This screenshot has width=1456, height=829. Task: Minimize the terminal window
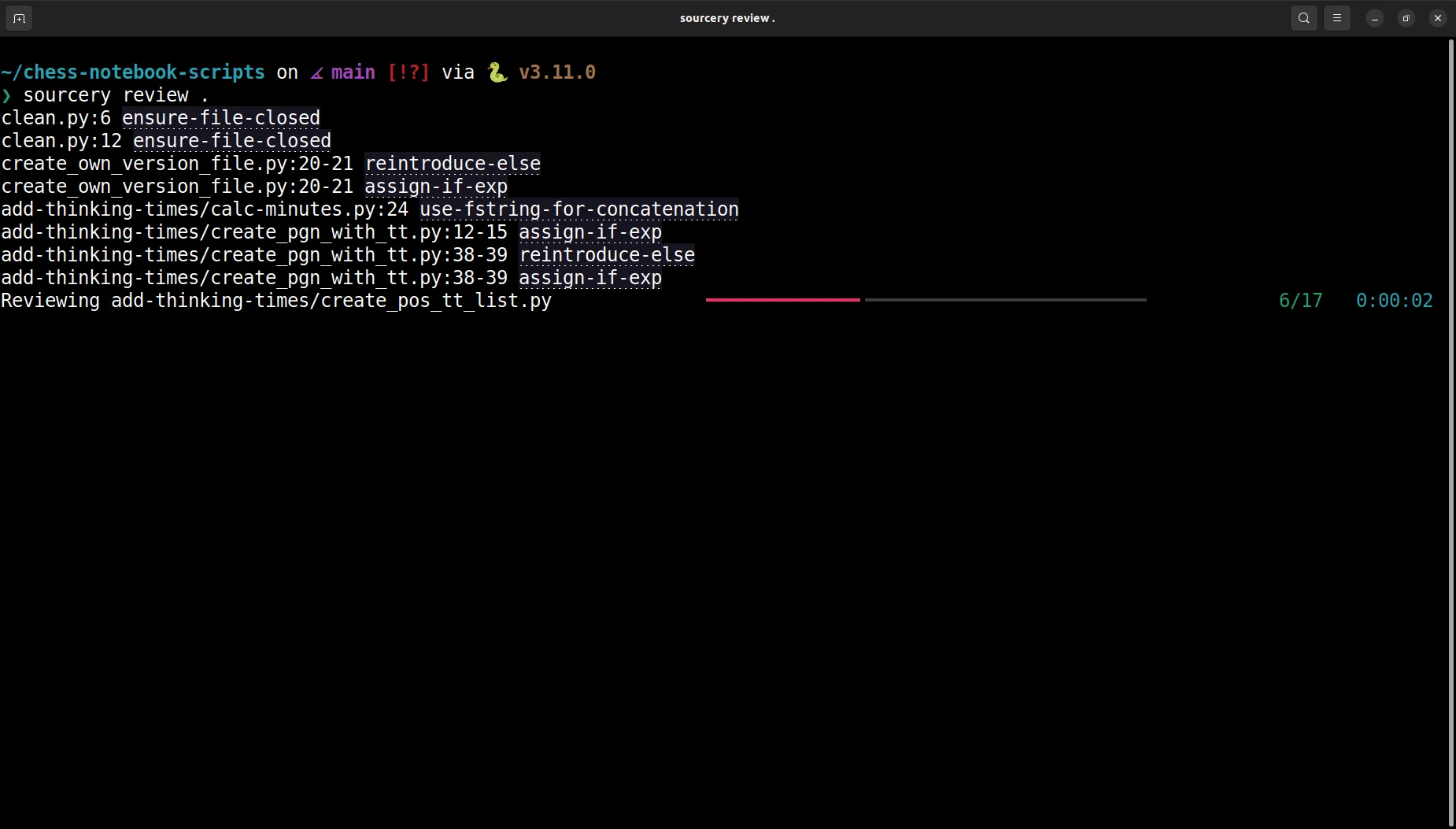(x=1374, y=18)
